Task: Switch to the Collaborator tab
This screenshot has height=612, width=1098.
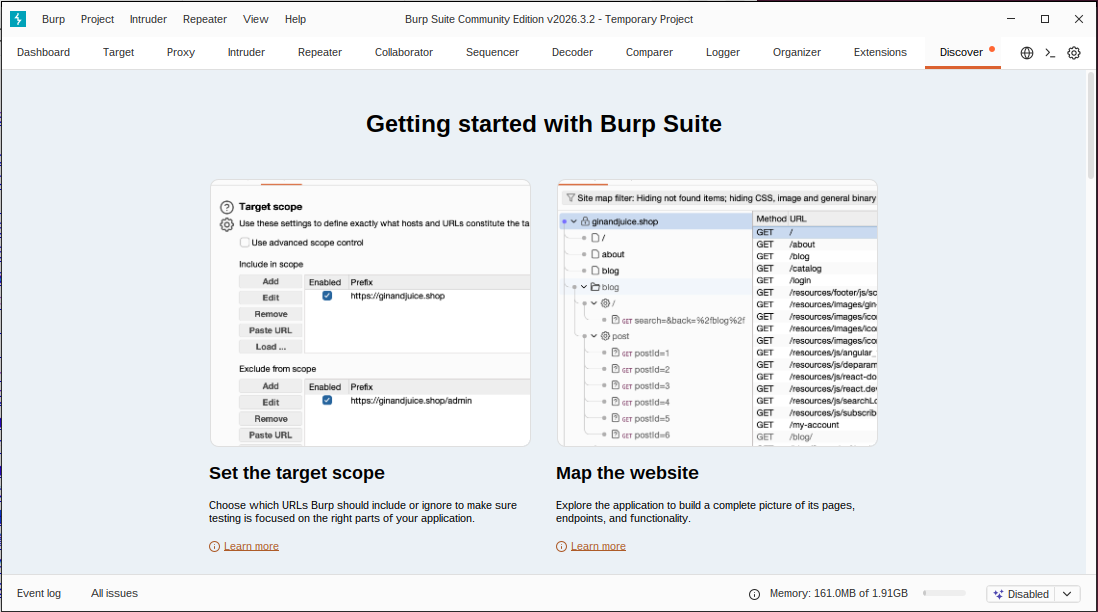Action: tap(403, 53)
